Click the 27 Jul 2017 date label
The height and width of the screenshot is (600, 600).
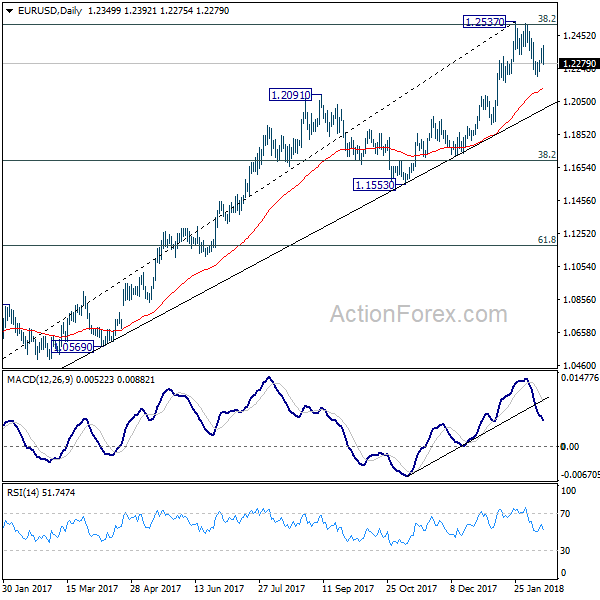click(x=282, y=588)
